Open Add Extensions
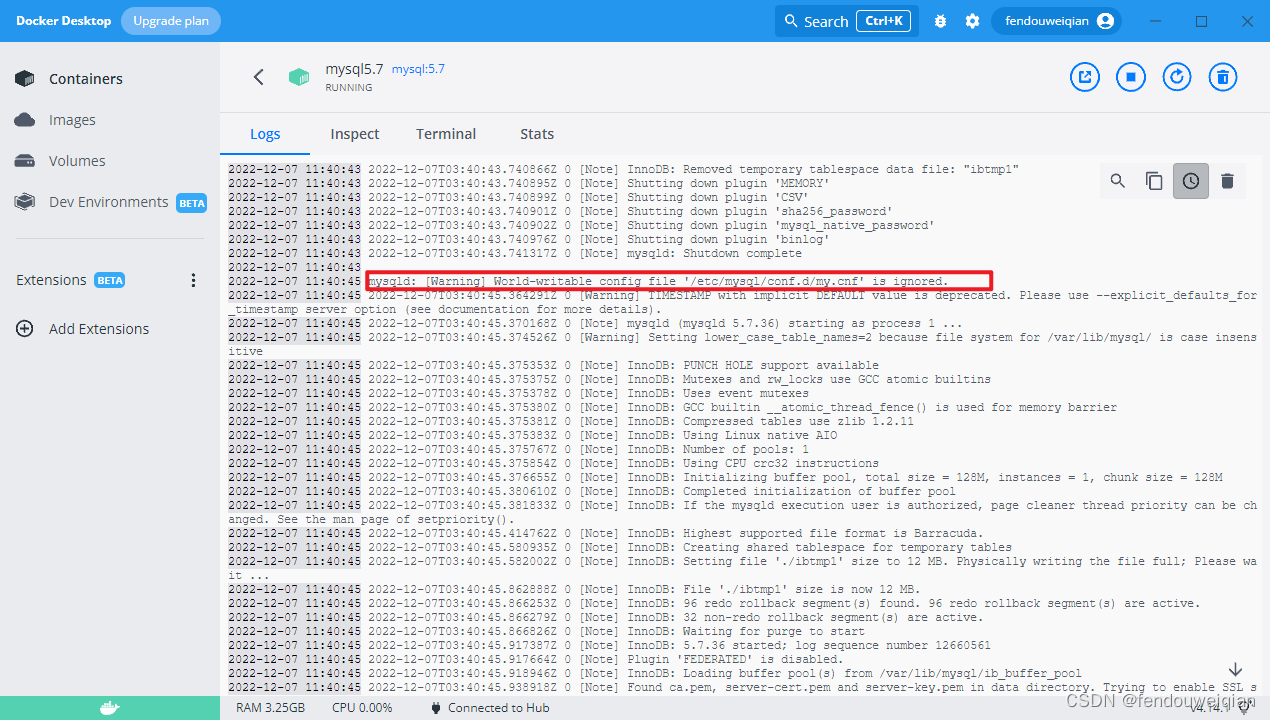The width and height of the screenshot is (1270, 720). 99,328
